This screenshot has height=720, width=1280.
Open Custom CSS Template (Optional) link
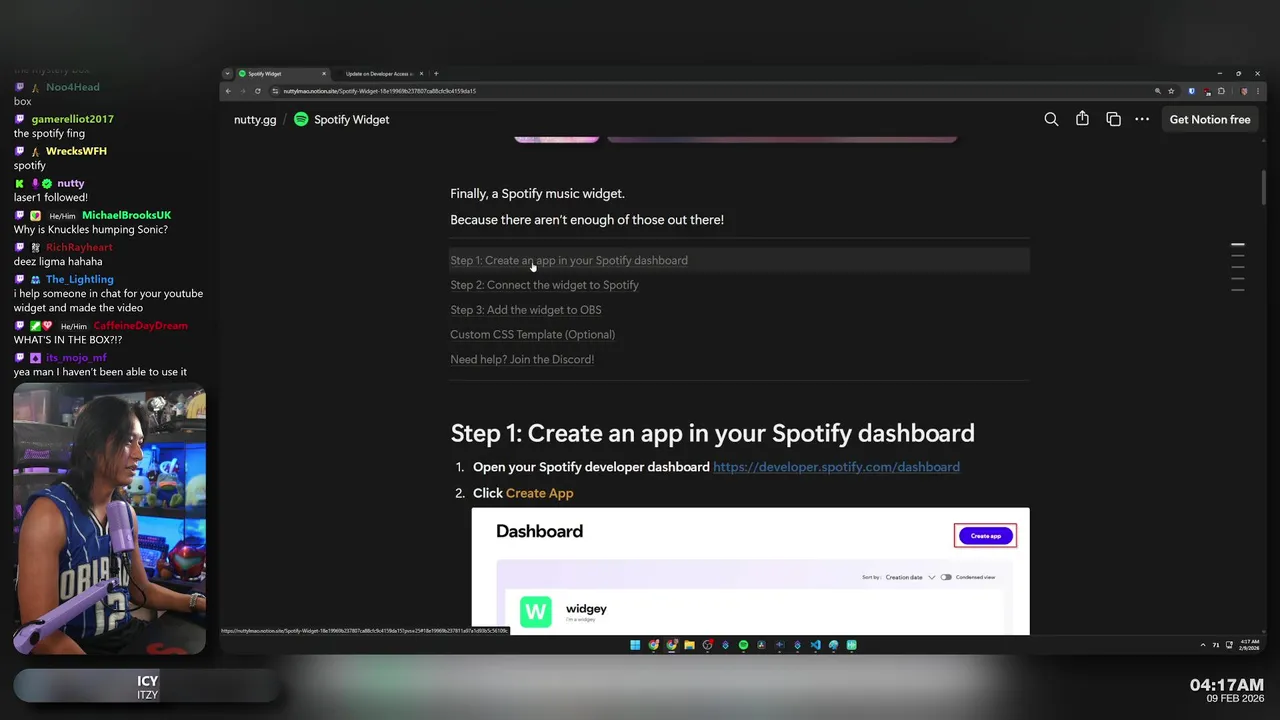click(532, 334)
